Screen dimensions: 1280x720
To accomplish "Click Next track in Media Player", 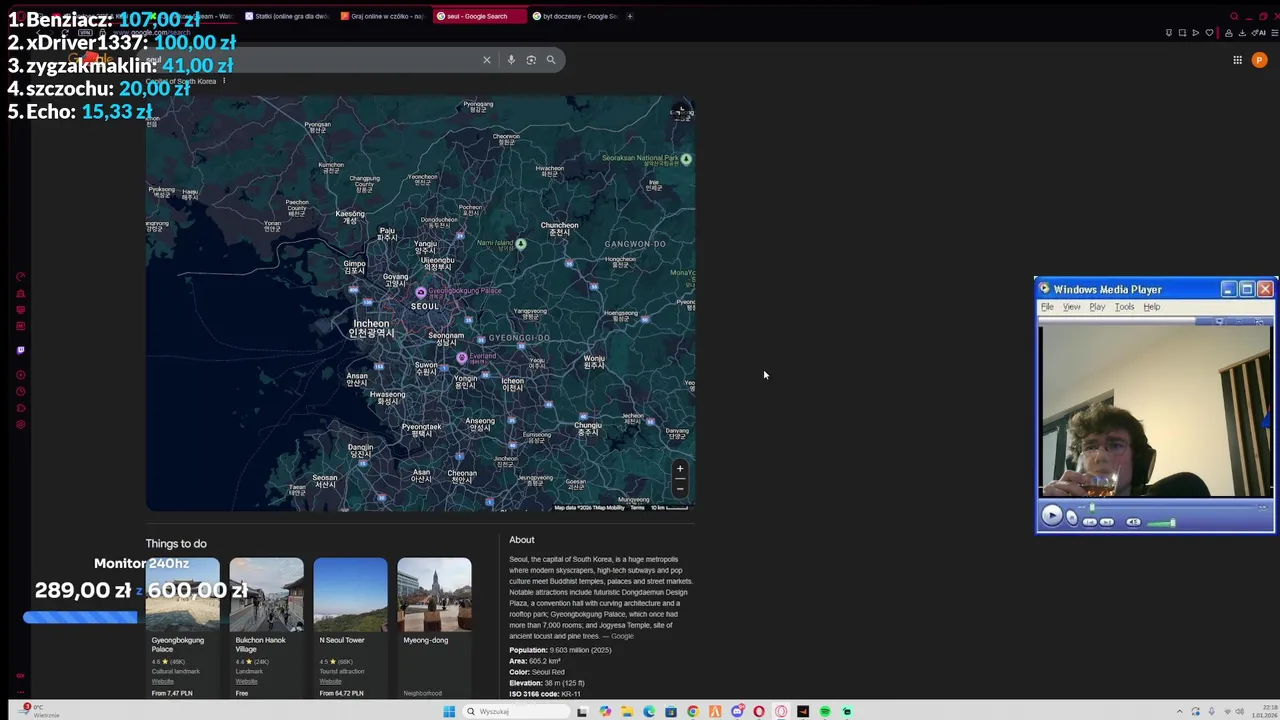I will 1106,522.
